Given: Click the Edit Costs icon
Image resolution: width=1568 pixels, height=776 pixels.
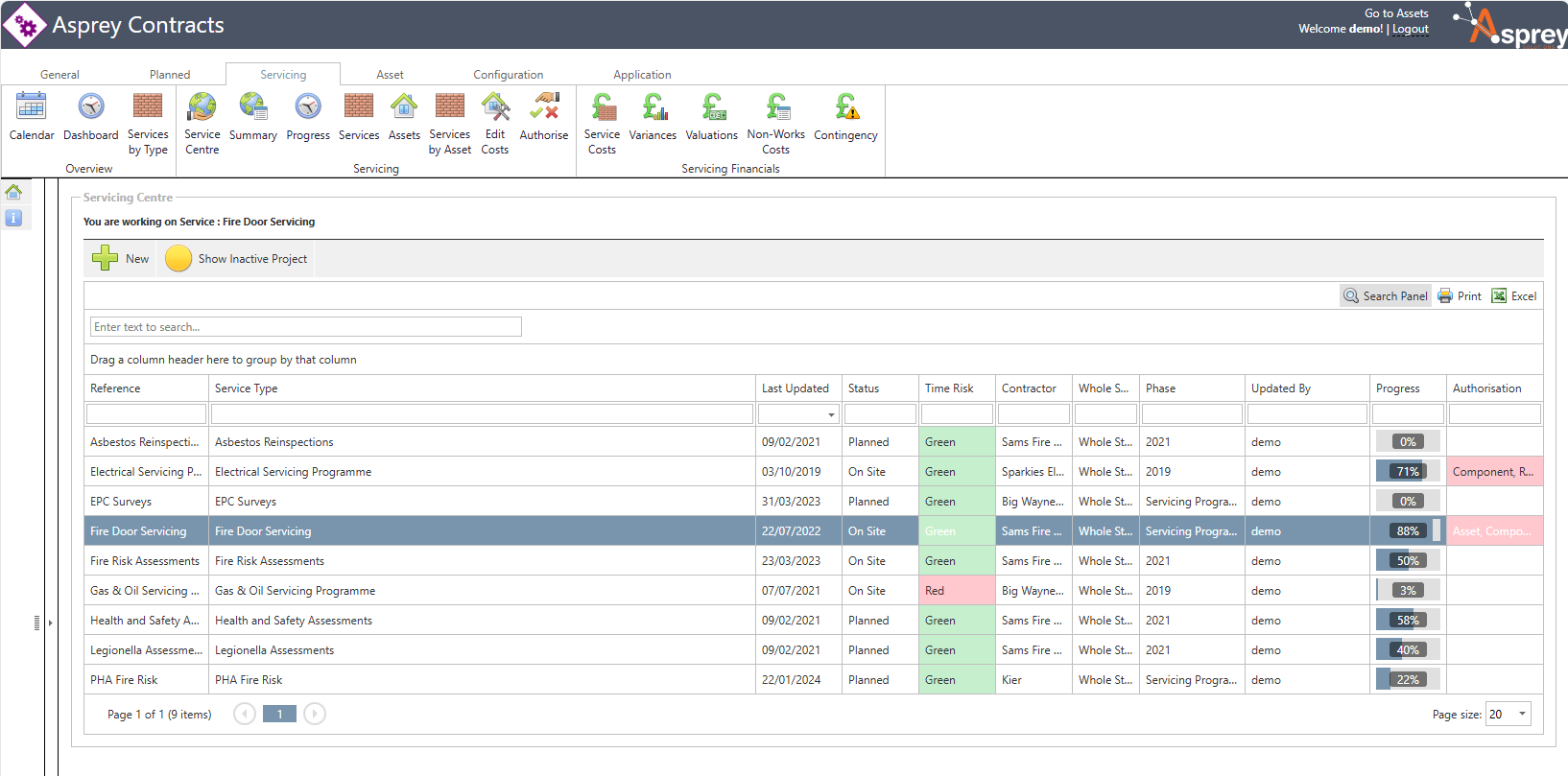Looking at the screenshot, I should 495,107.
